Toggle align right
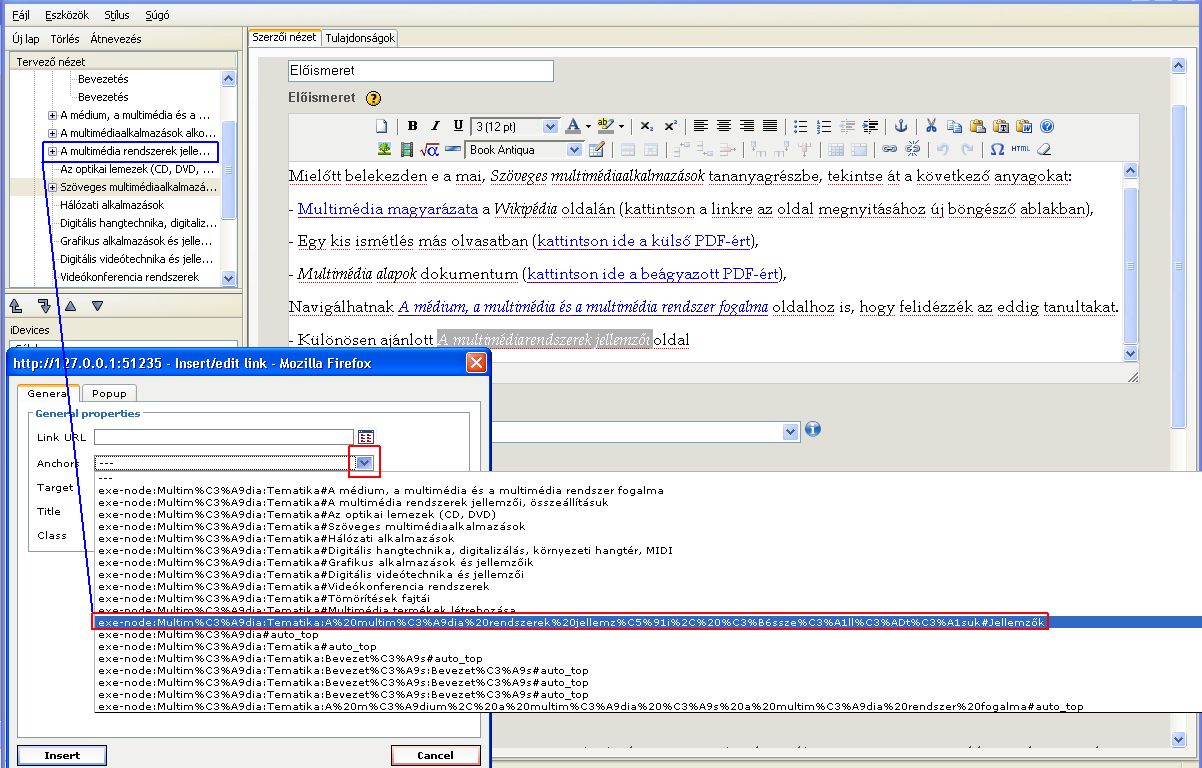1202x768 pixels. pos(747,127)
